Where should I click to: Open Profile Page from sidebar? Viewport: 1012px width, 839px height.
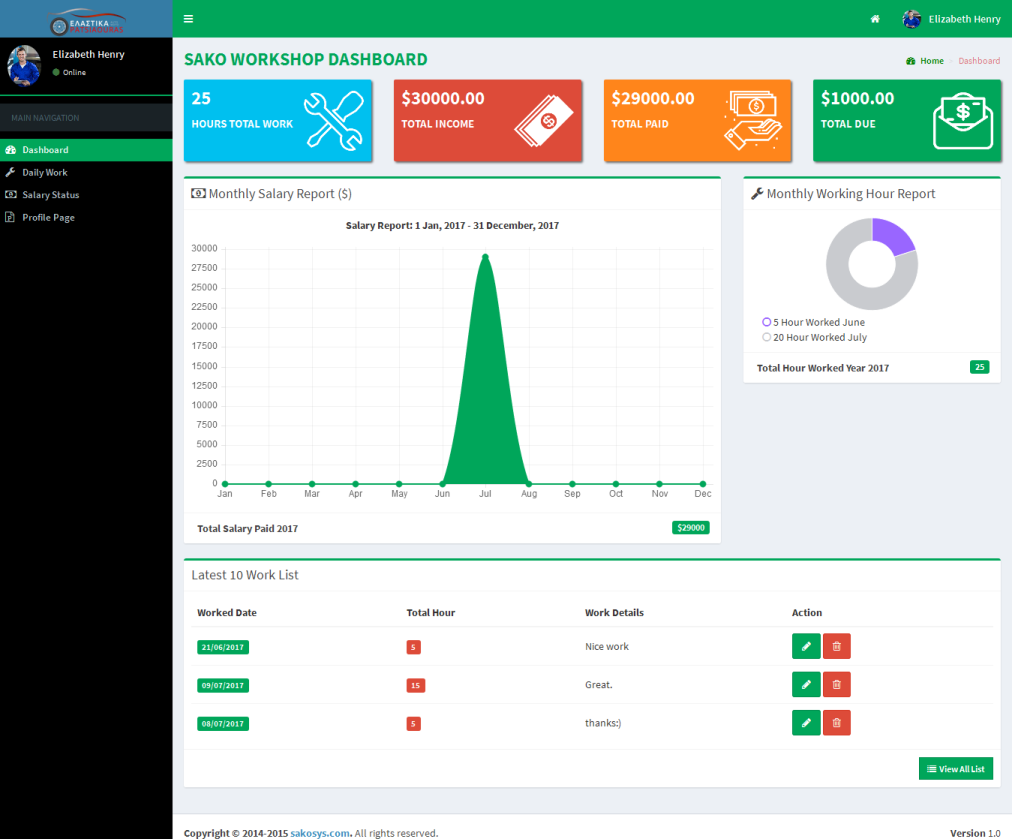(x=48, y=217)
